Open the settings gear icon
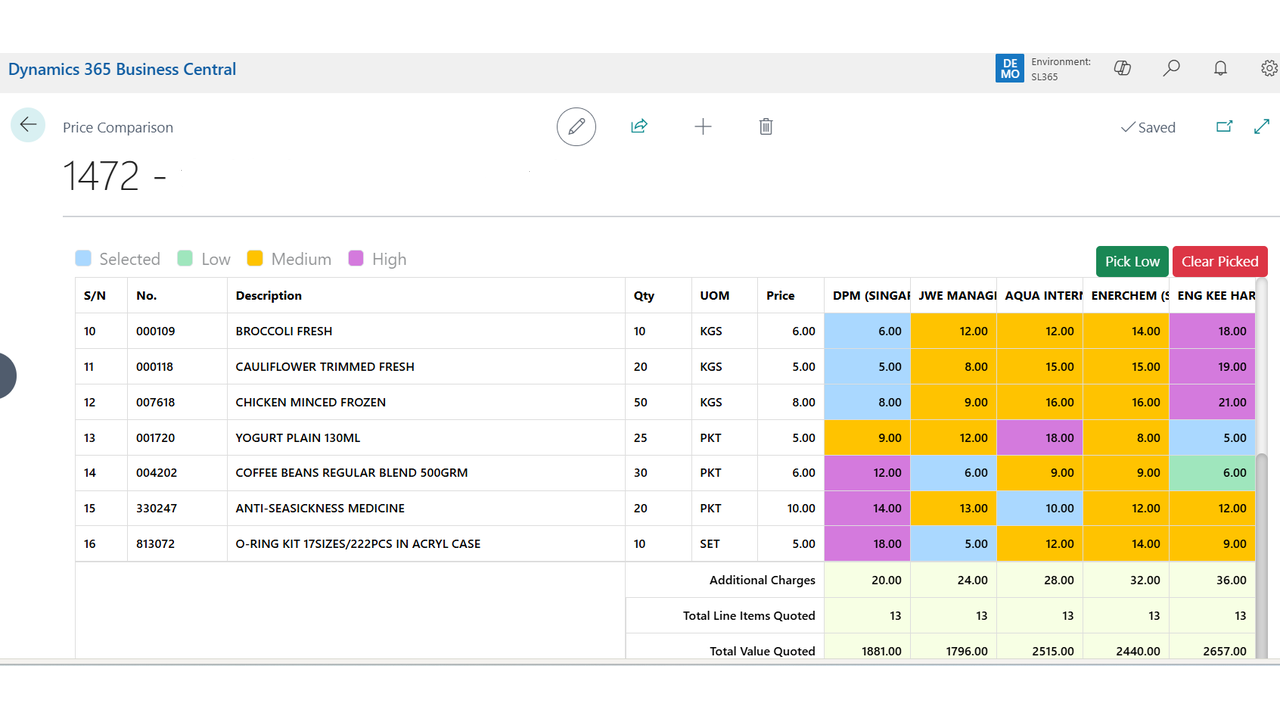Viewport: 1280px width, 720px height. tap(1269, 68)
